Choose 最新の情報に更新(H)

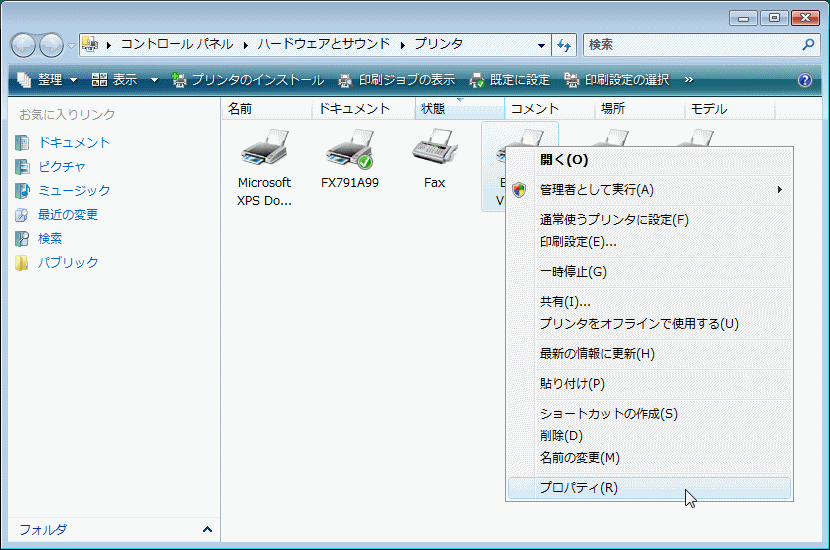coord(649,354)
